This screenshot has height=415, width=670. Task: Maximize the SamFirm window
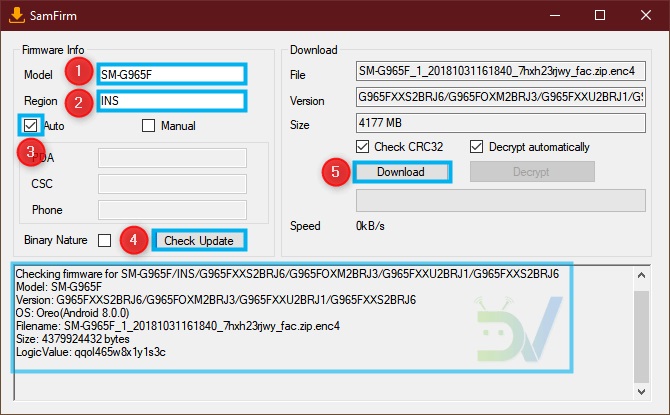[x=598, y=15]
